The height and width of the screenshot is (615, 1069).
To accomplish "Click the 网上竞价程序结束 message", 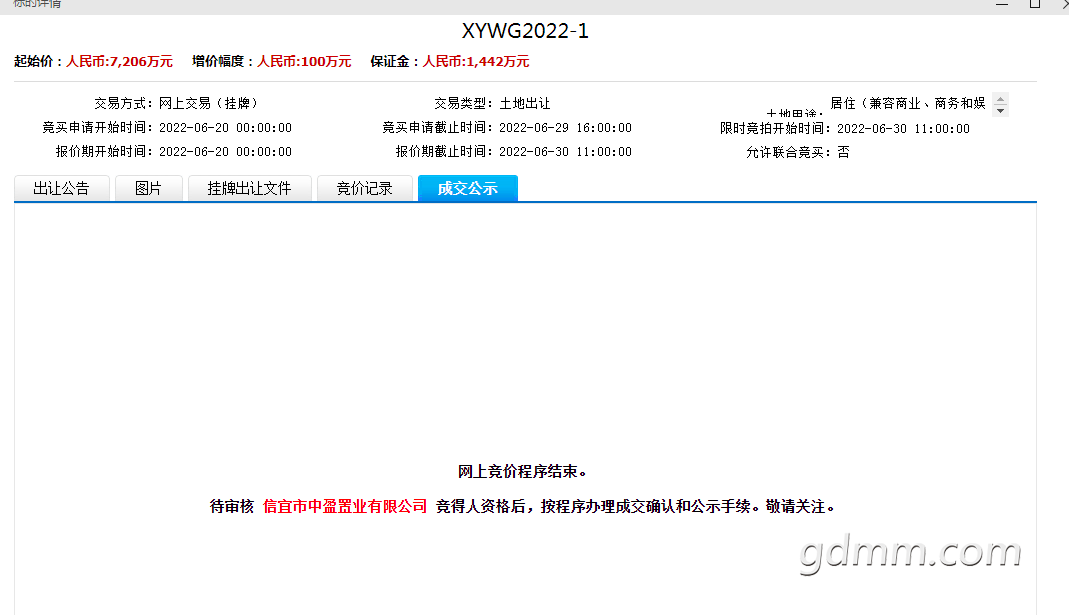I will click(x=522, y=472).
